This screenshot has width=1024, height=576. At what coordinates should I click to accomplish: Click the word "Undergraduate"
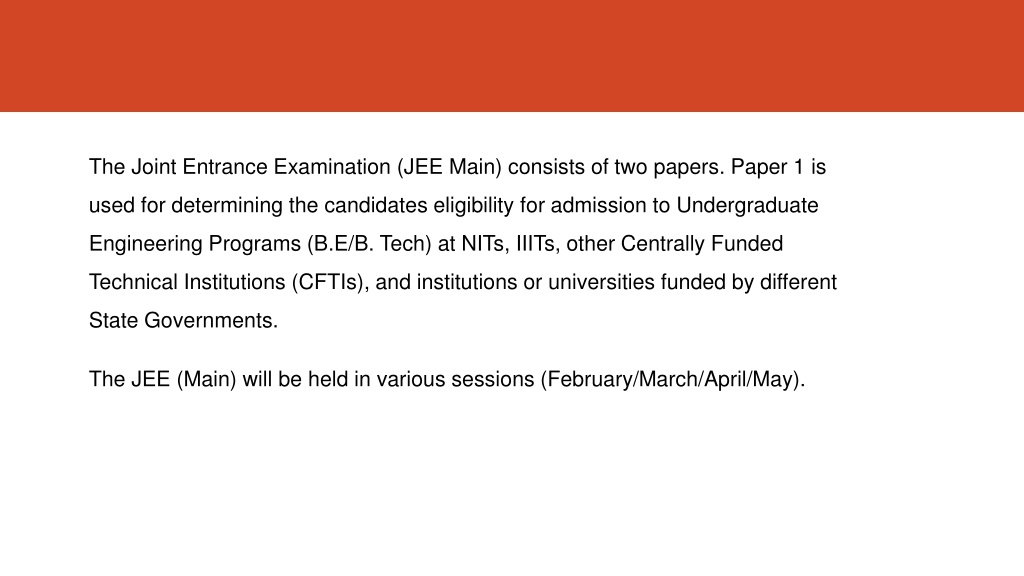[747, 206]
